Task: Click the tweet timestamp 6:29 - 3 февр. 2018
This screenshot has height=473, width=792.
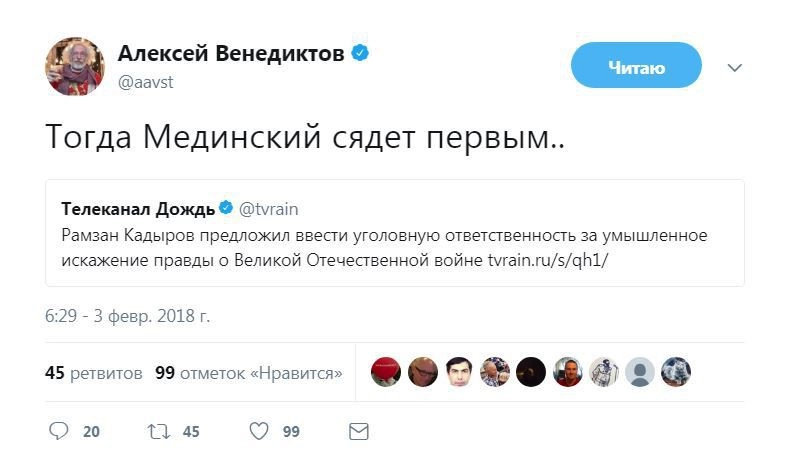Action: tap(128, 316)
